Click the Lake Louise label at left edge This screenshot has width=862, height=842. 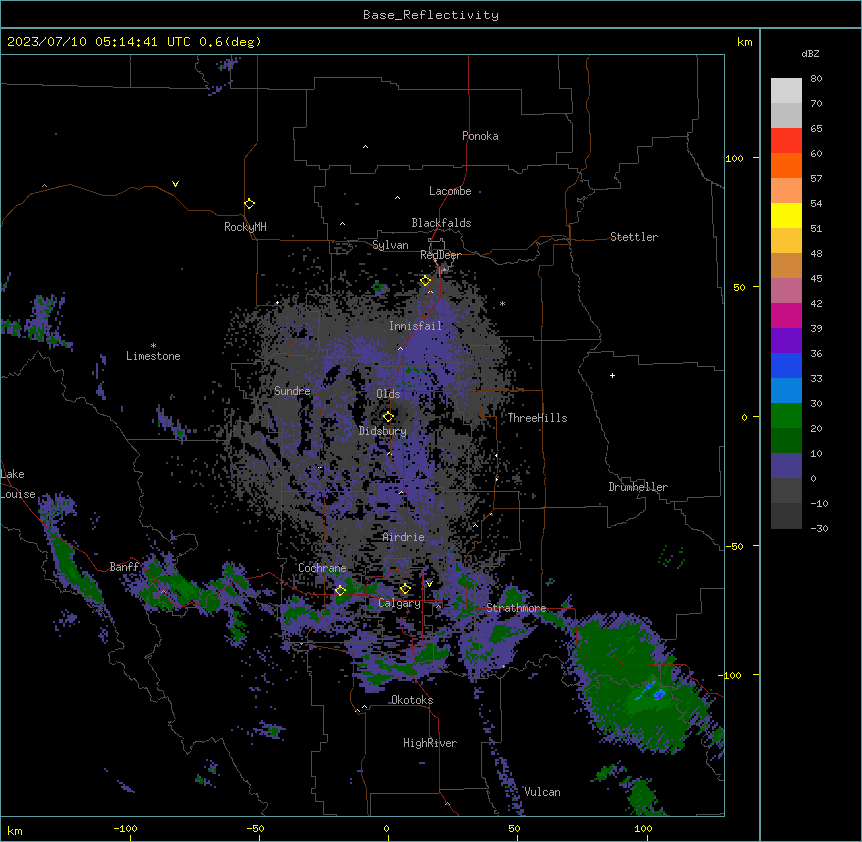(x=18, y=484)
